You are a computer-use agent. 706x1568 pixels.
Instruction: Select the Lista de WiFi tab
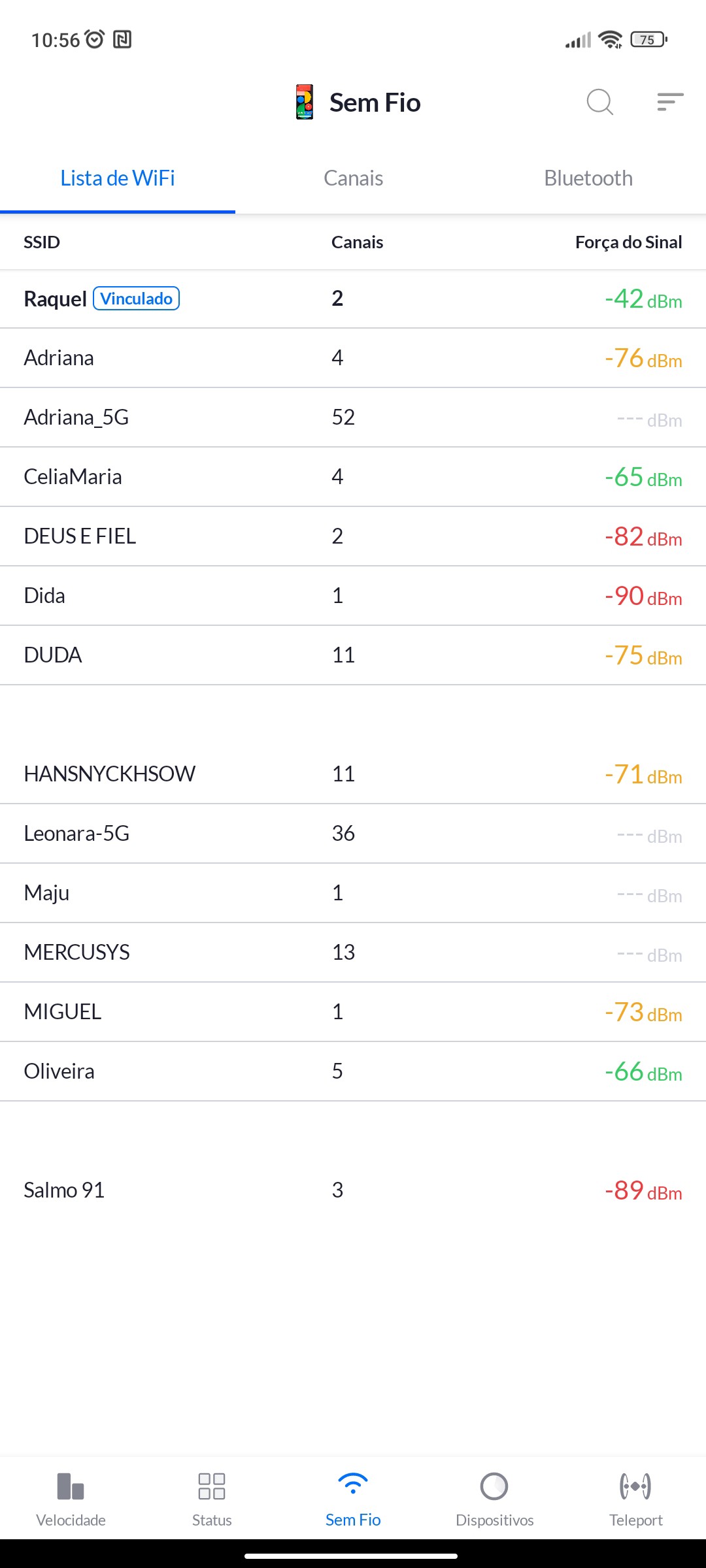pyautogui.click(x=118, y=178)
